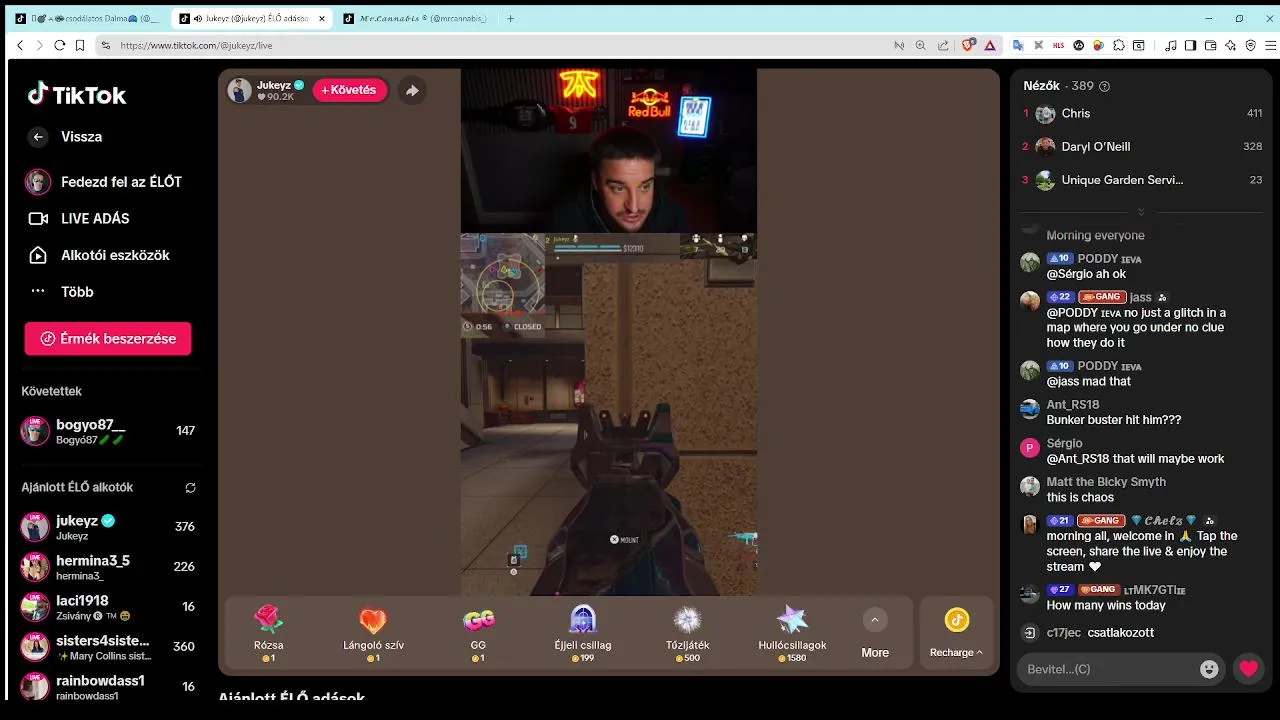
Task: Select viewer Daryl O'Neill
Action: click(1141, 147)
